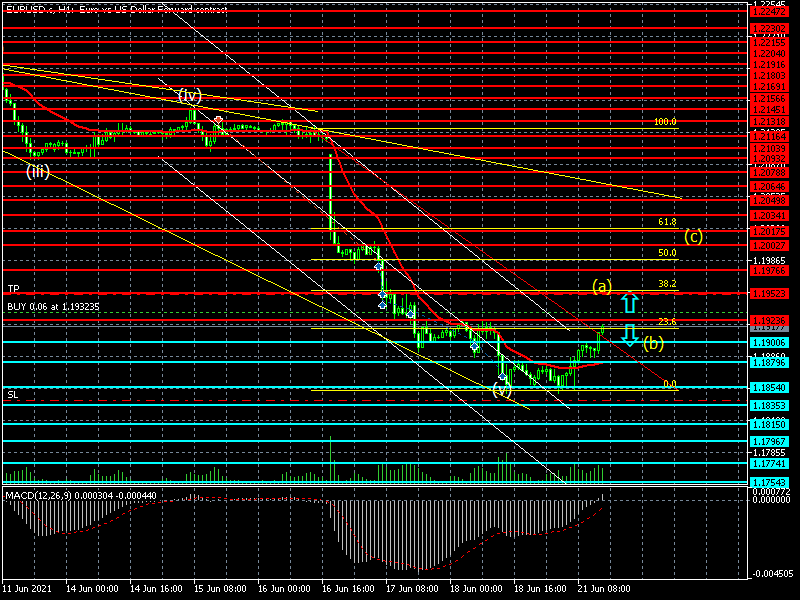Click the 1.22472 red price level tag
Image resolution: width=800 pixels, height=600 pixels.
[770, 11]
